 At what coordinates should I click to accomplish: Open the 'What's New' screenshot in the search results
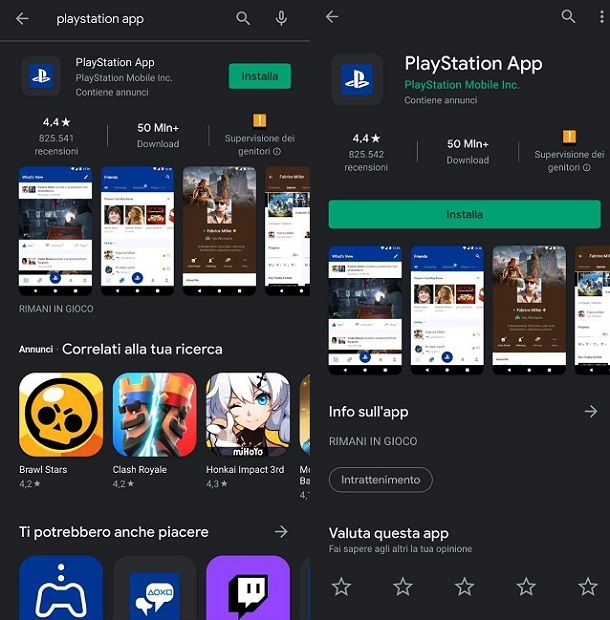click(55, 231)
